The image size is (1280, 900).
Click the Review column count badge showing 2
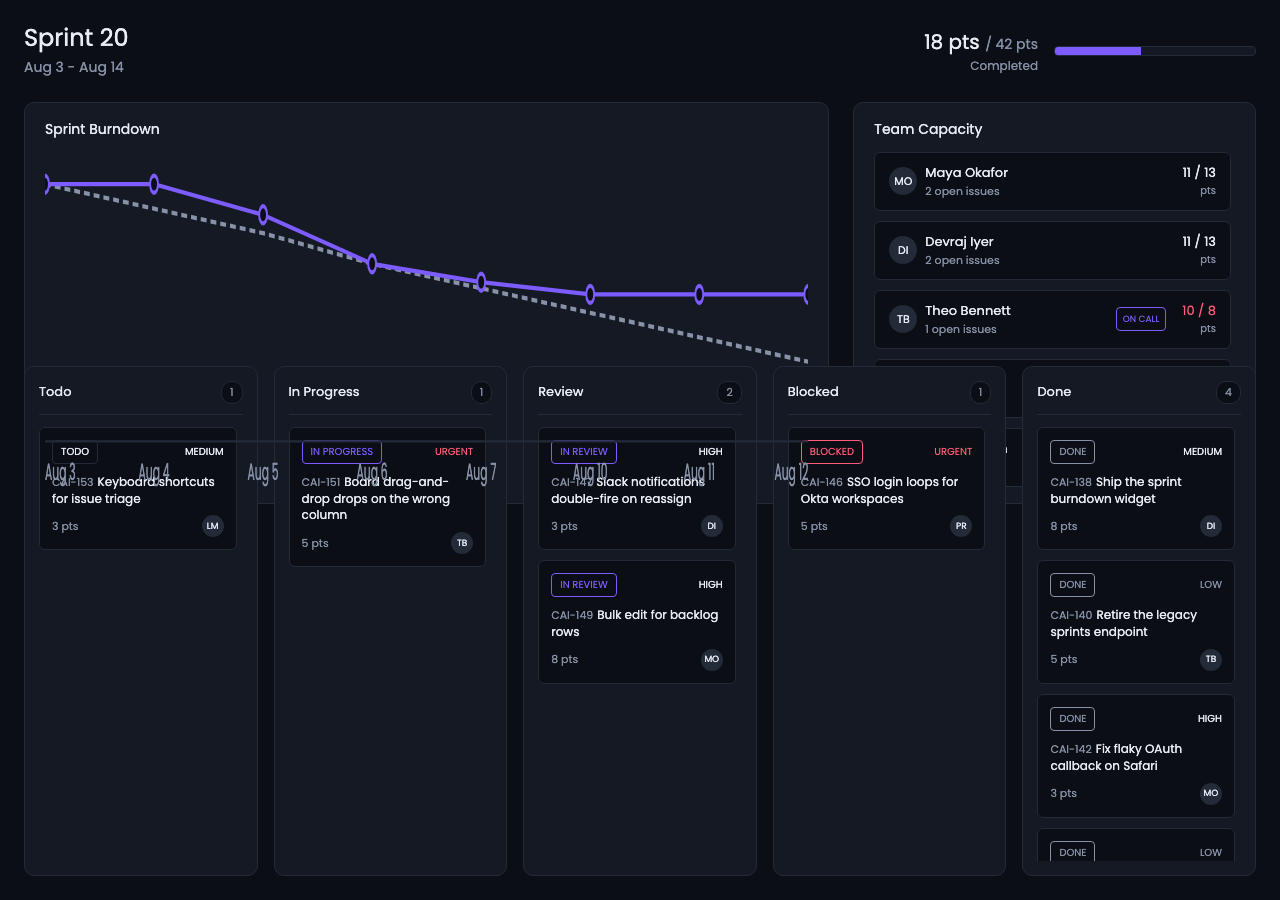click(x=730, y=392)
